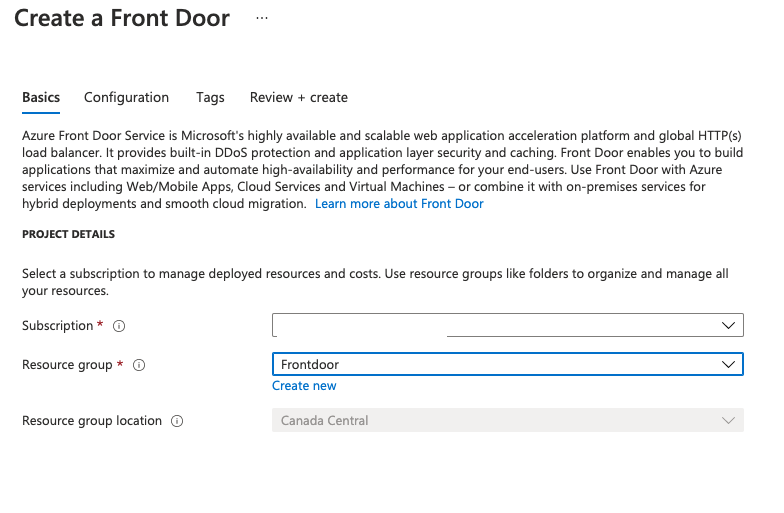Click the Frontdoor text in Resource group field
This screenshot has width=784, height=513.
(x=310, y=365)
